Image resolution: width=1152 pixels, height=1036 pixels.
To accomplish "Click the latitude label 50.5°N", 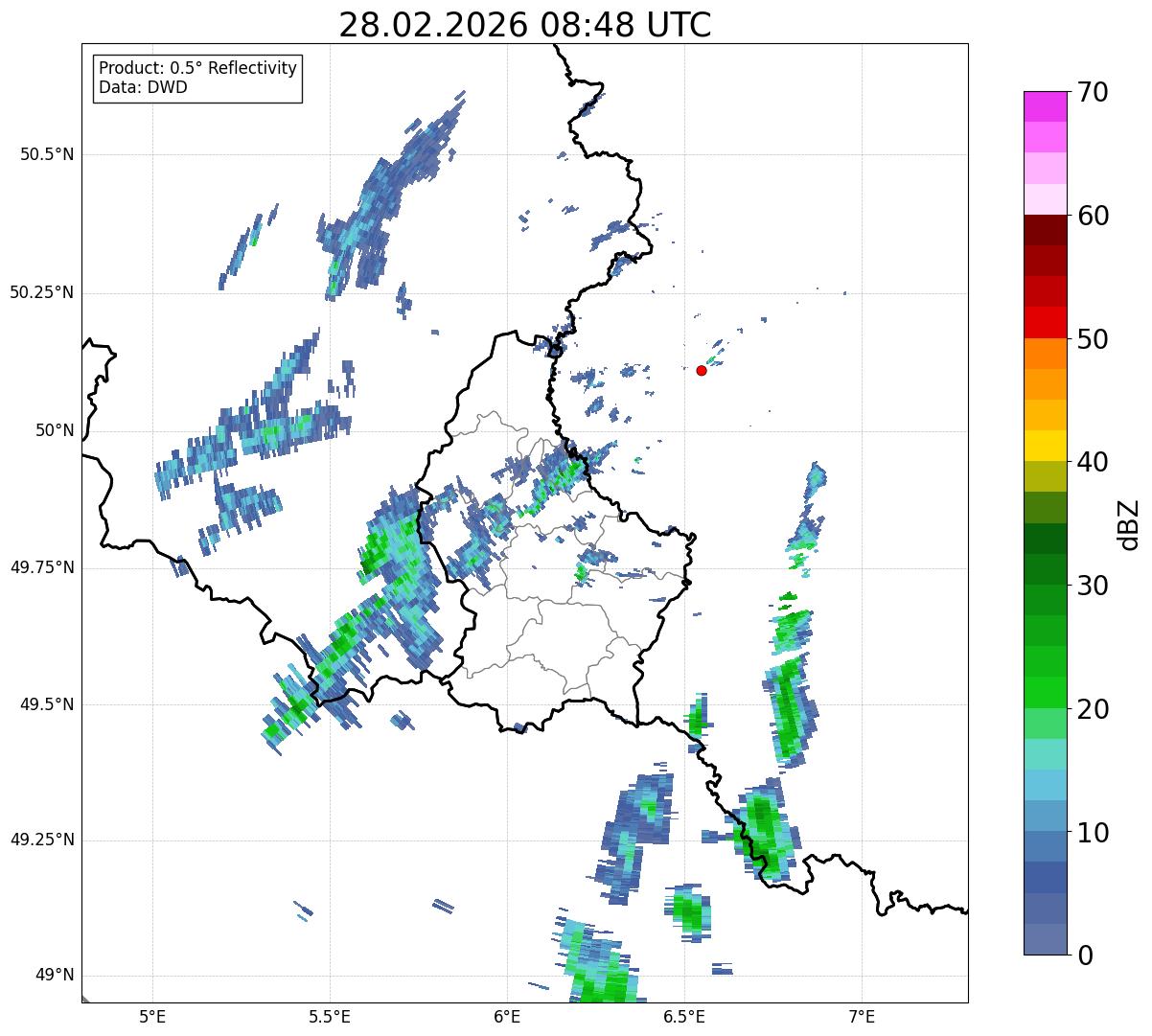I will tap(47, 154).
